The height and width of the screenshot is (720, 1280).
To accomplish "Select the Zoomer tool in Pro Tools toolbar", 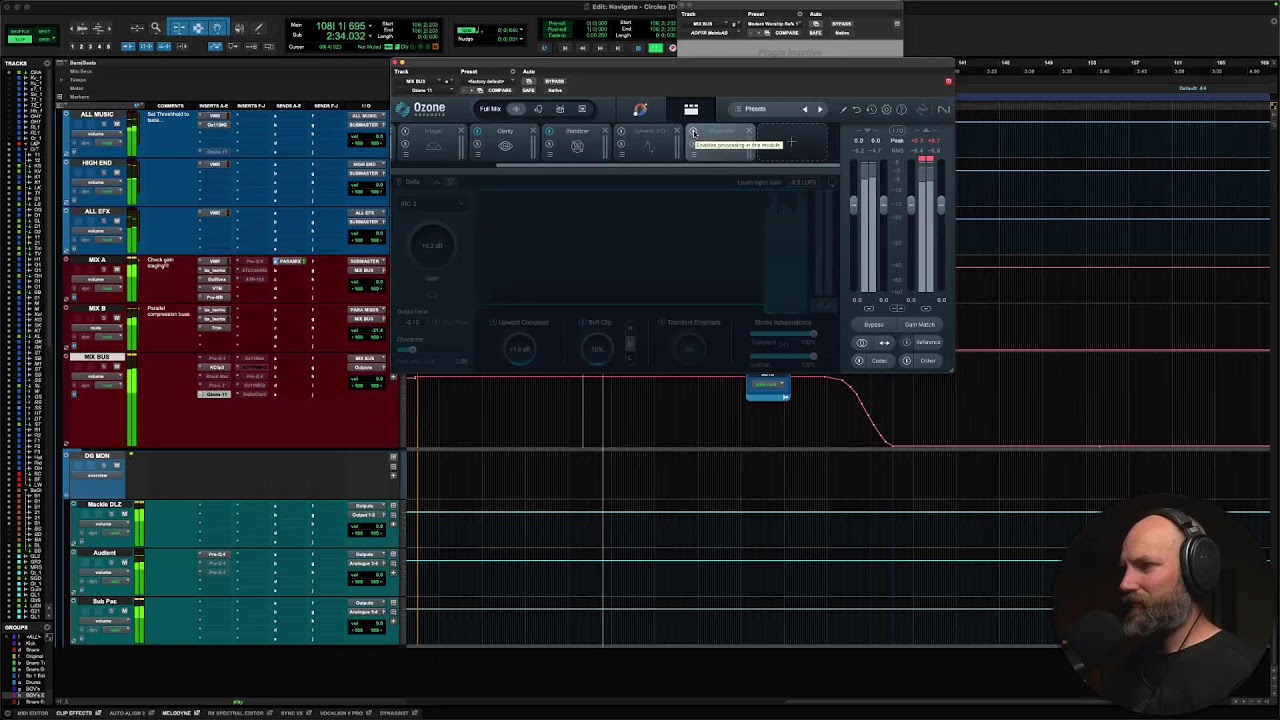I will [156, 28].
